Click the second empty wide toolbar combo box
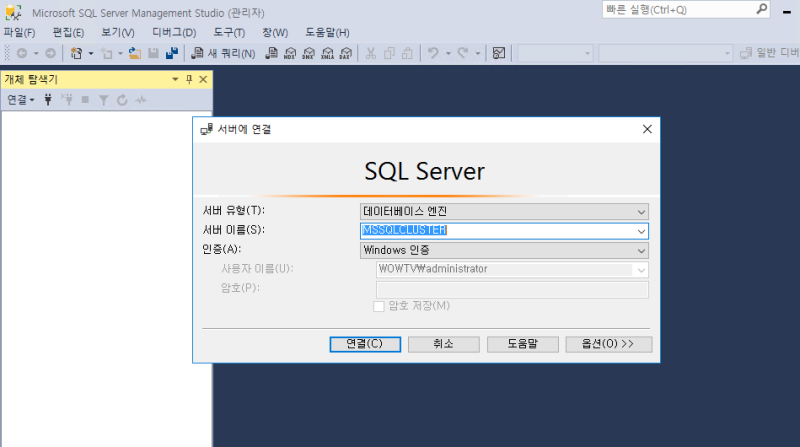 (665, 53)
